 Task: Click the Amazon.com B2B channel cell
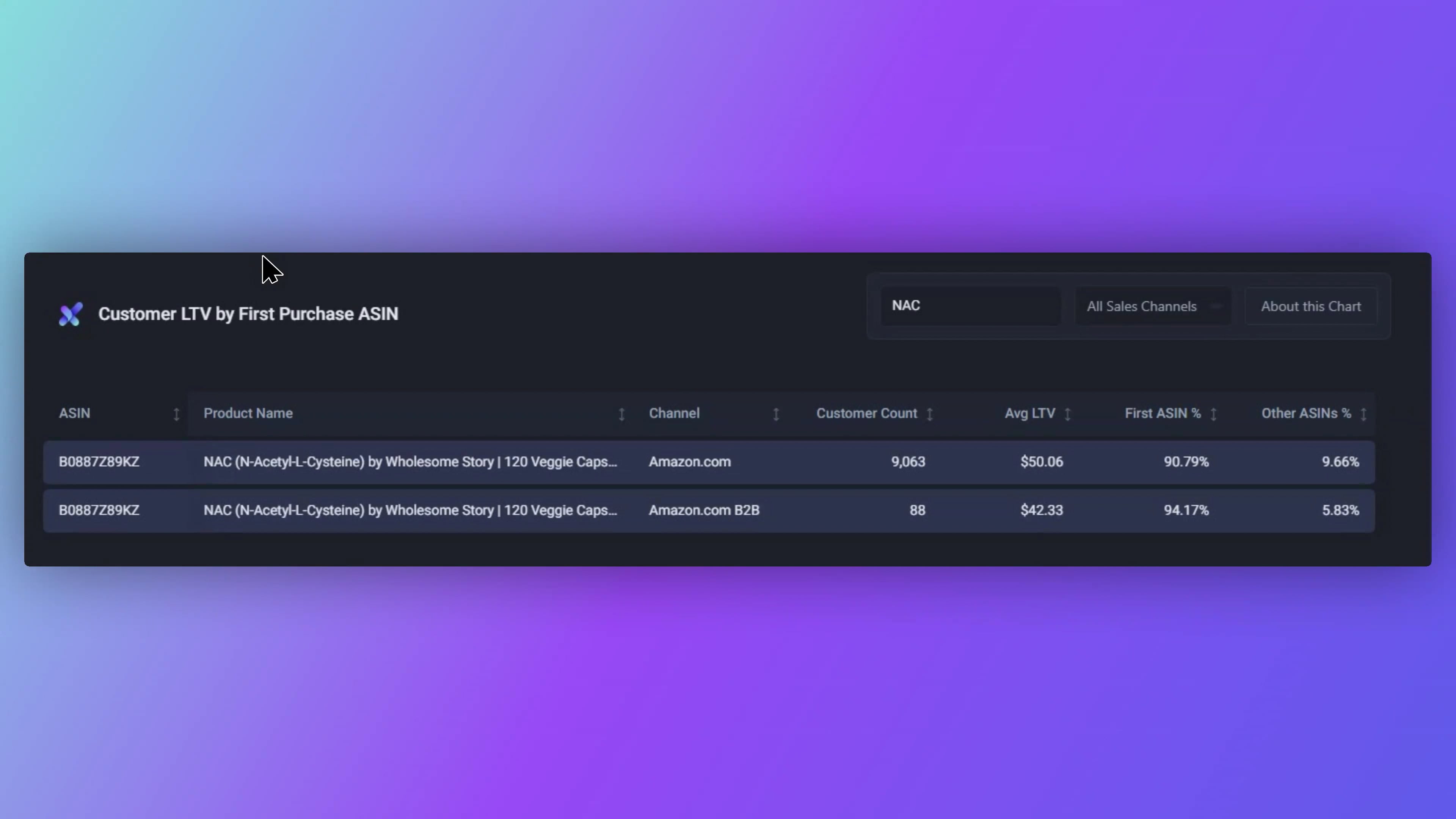704,510
